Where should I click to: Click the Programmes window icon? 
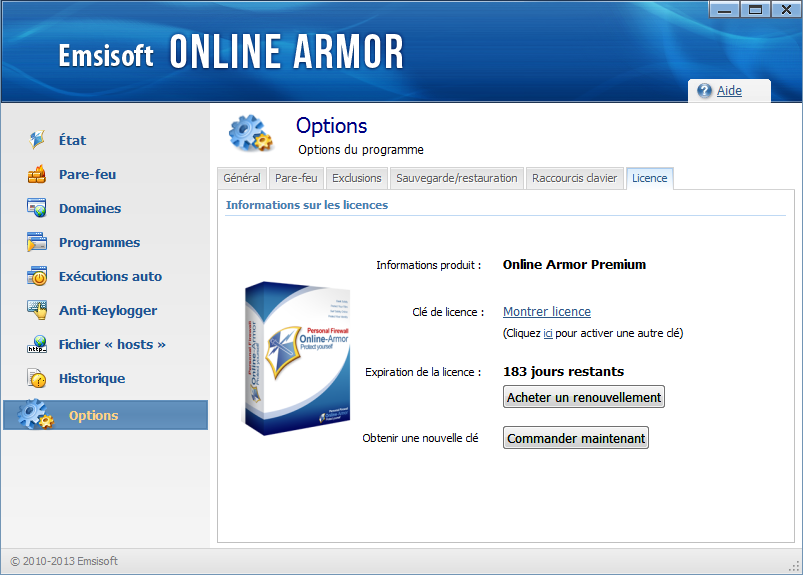pos(37,242)
